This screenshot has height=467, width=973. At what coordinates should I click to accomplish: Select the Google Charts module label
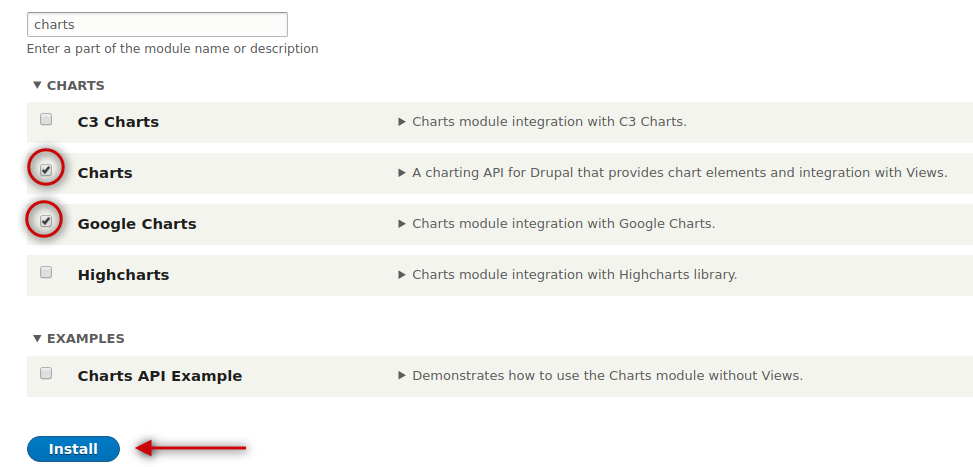tap(137, 224)
